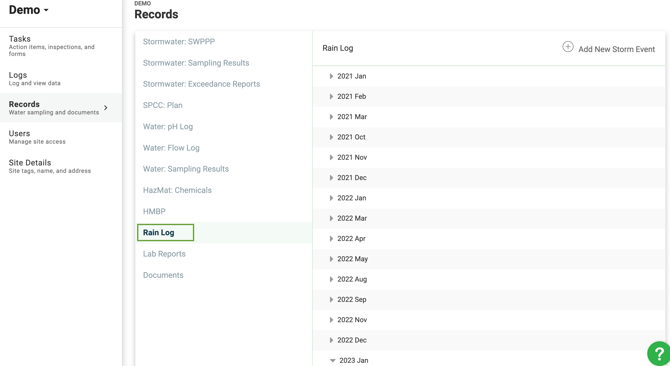Image resolution: width=670 pixels, height=366 pixels.
Task: Open Stormwater: Sampling Results records
Action: pos(196,63)
